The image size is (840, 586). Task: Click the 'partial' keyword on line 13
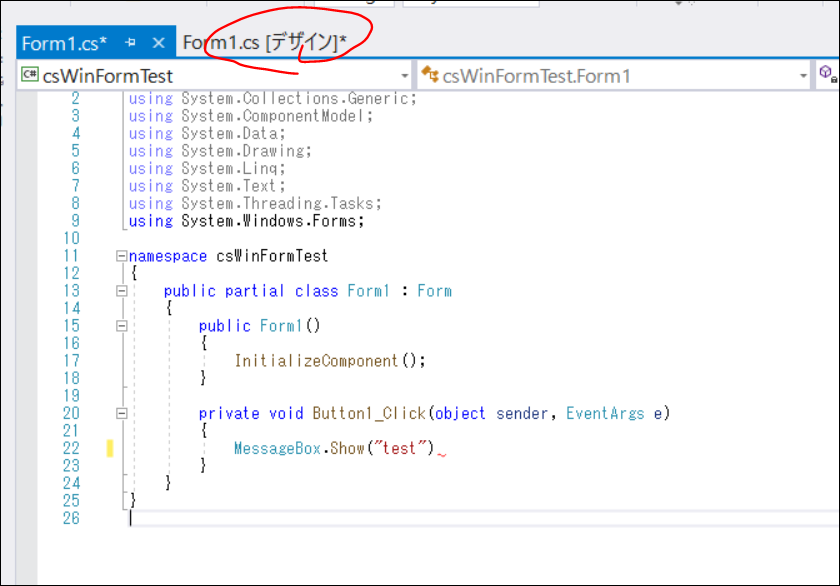pos(254,291)
